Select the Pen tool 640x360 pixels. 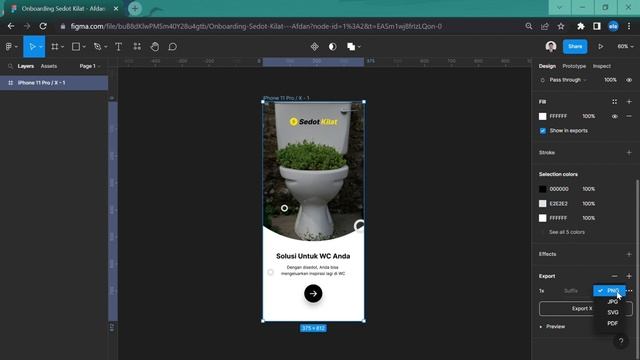coord(98,47)
